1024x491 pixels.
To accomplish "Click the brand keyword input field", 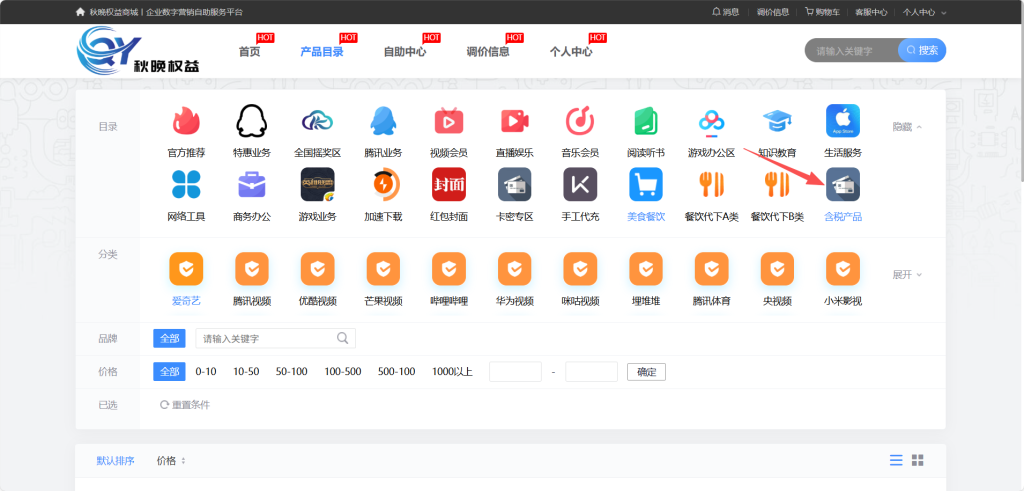I will coord(268,338).
